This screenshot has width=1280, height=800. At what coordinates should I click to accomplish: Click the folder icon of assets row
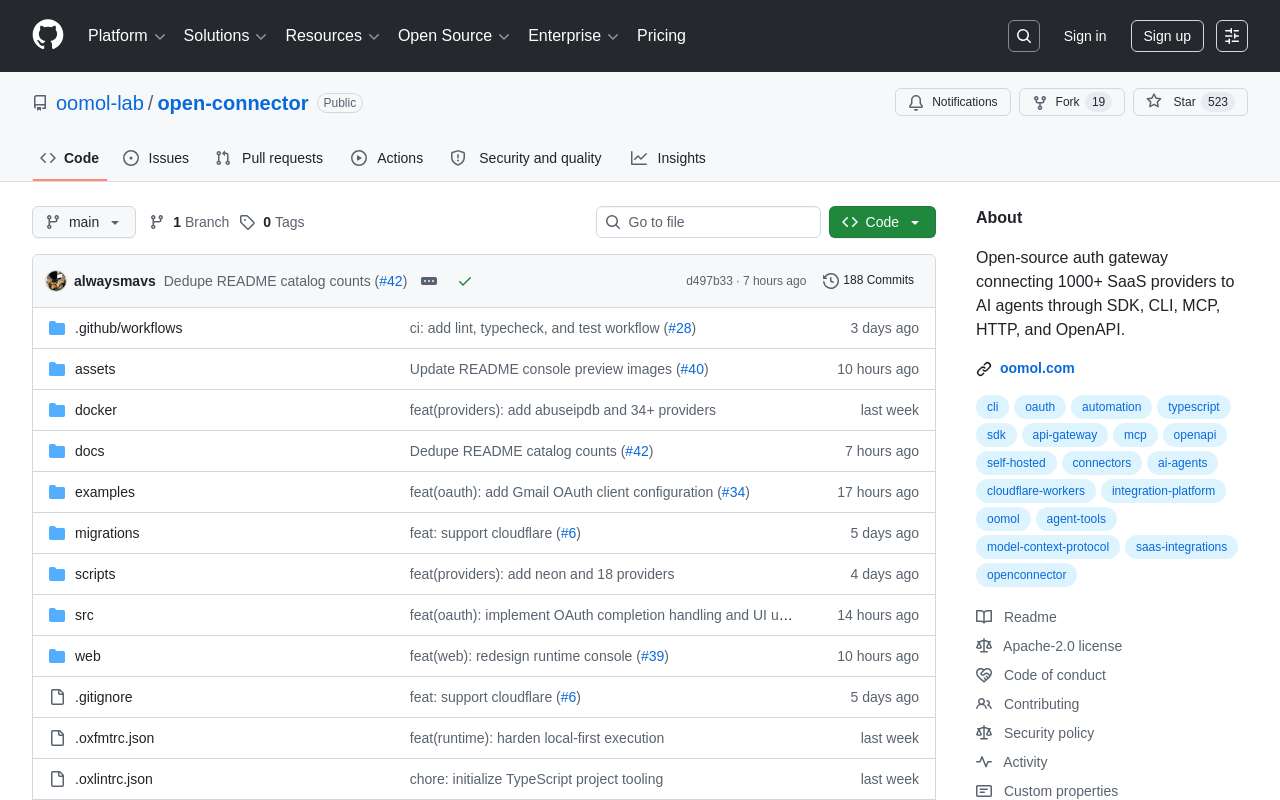point(57,369)
